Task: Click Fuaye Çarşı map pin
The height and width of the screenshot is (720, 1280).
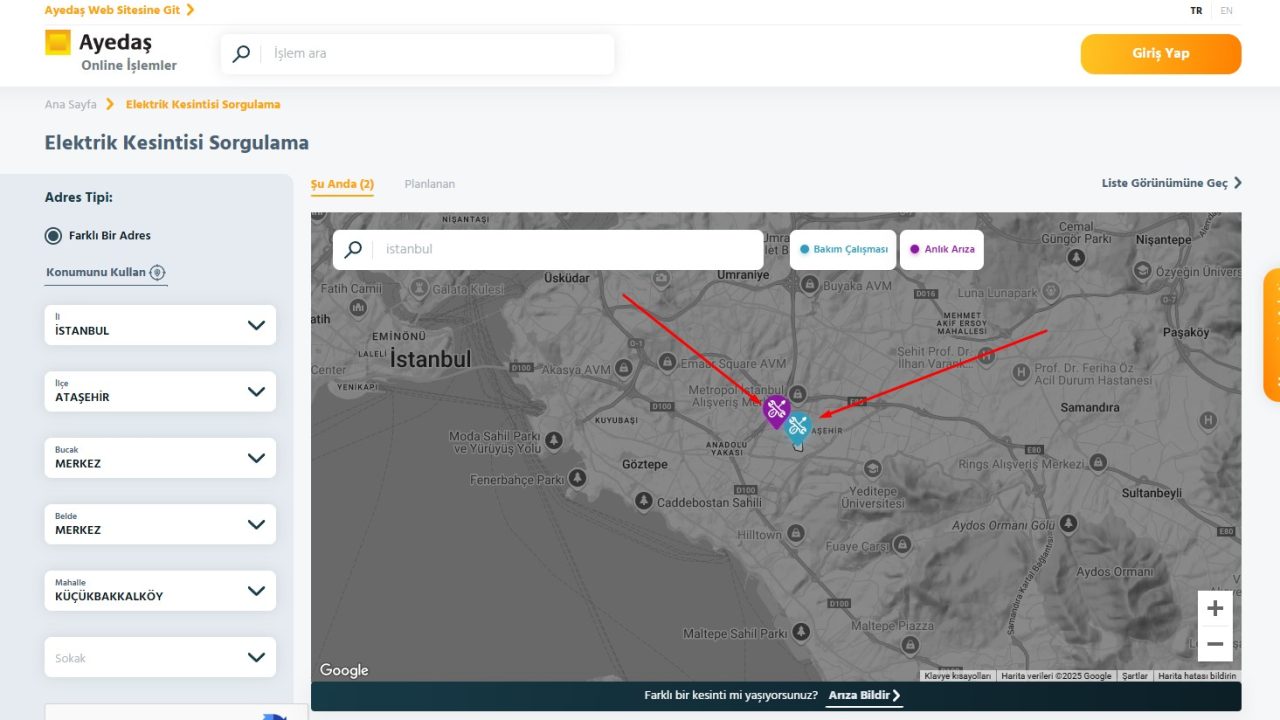Action: [x=902, y=544]
